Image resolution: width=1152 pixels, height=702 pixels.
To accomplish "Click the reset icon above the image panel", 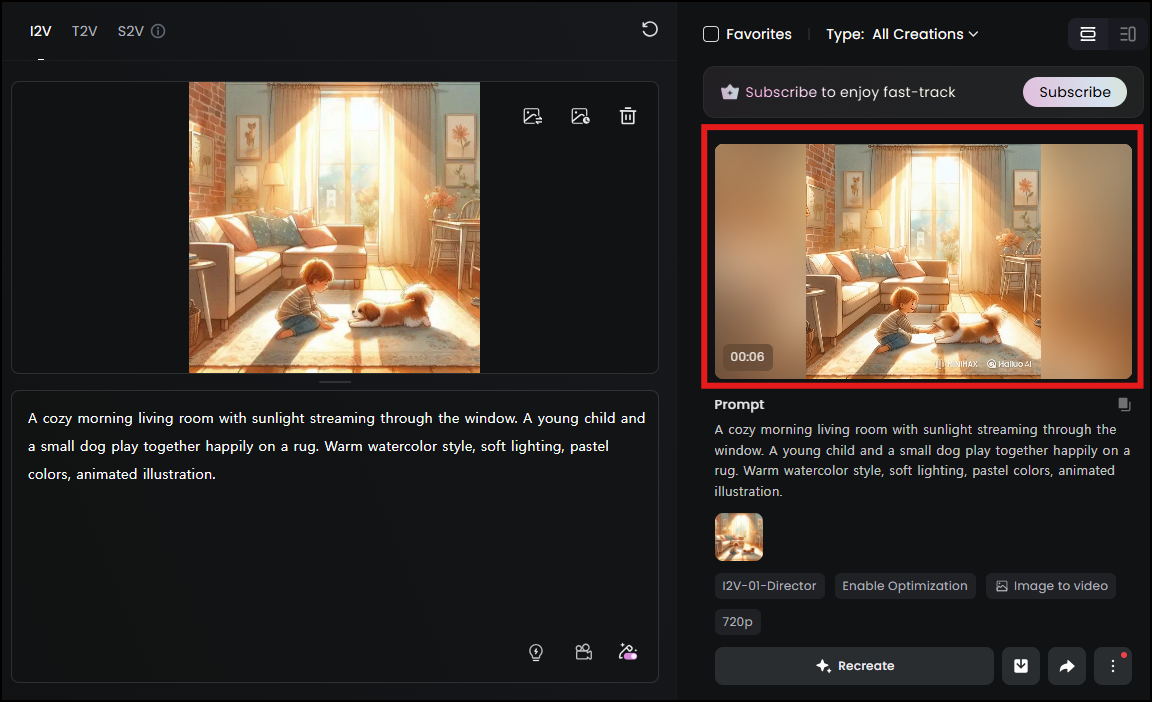I will coord(649,29).
